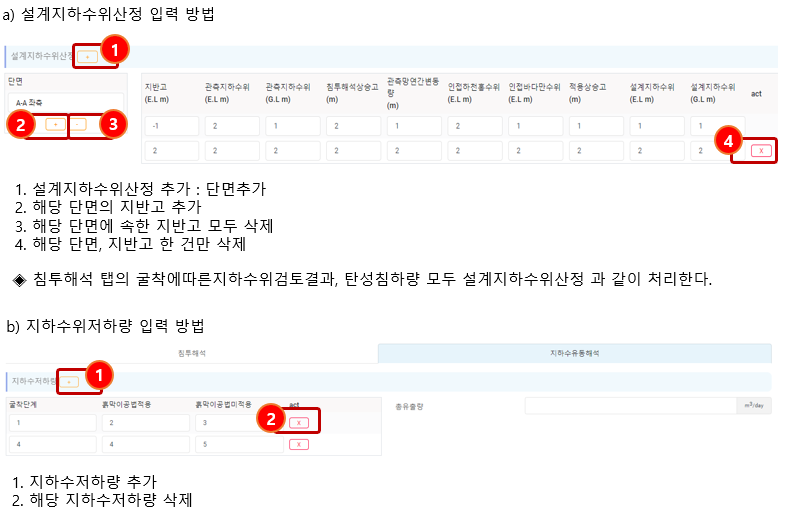Click text line 해당 단면의 지반고 추가
This screenshot has height=521, width=793.
coord(117,207)
